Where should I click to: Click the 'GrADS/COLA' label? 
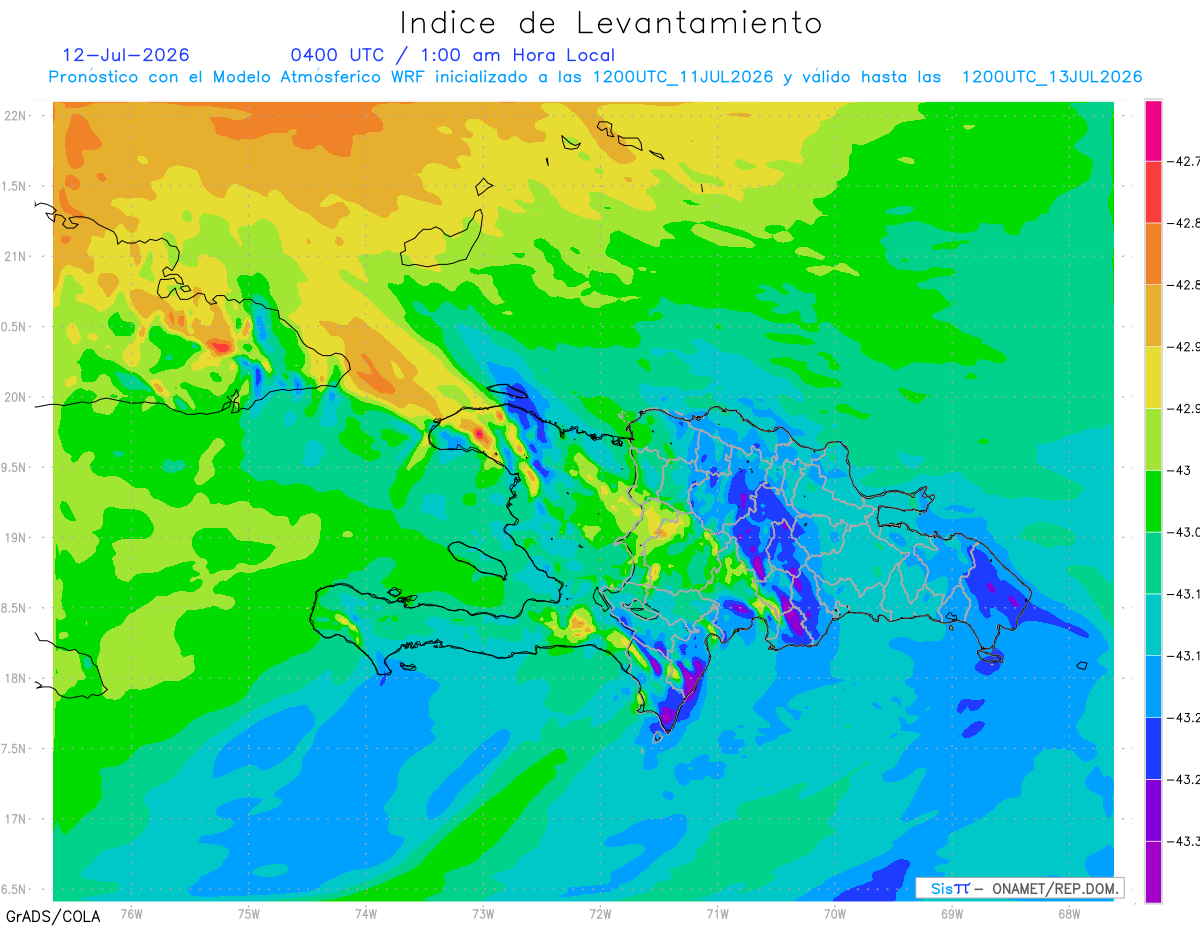(x=53, y=916)
